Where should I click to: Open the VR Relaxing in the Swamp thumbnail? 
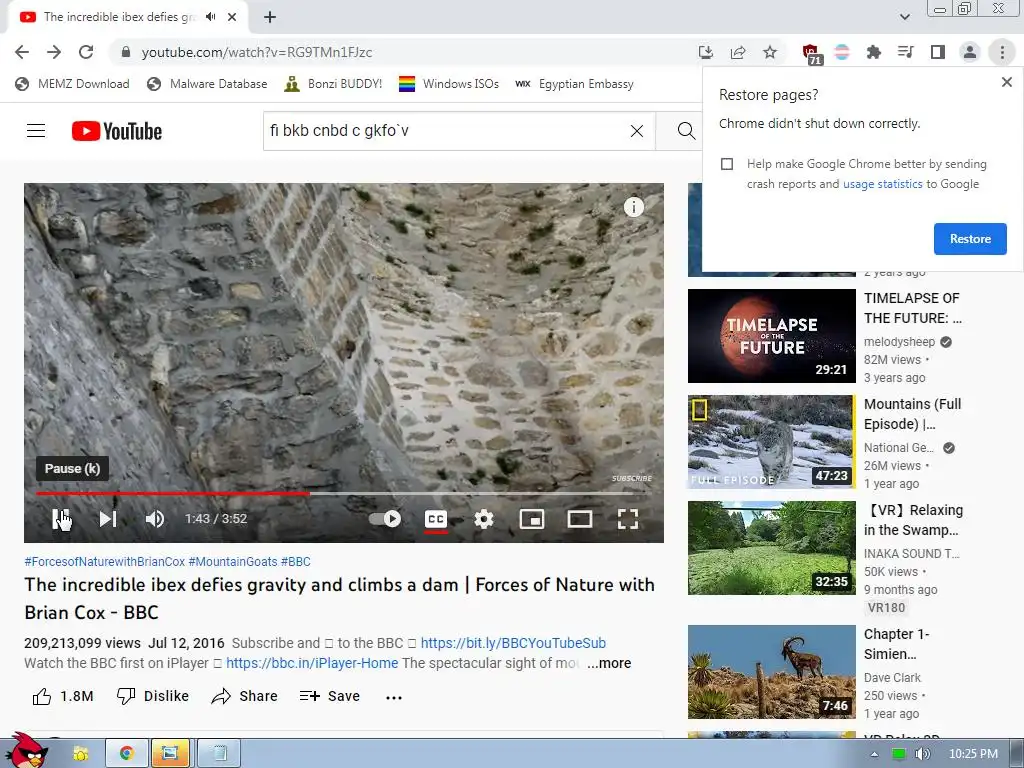tap(771, 548)
